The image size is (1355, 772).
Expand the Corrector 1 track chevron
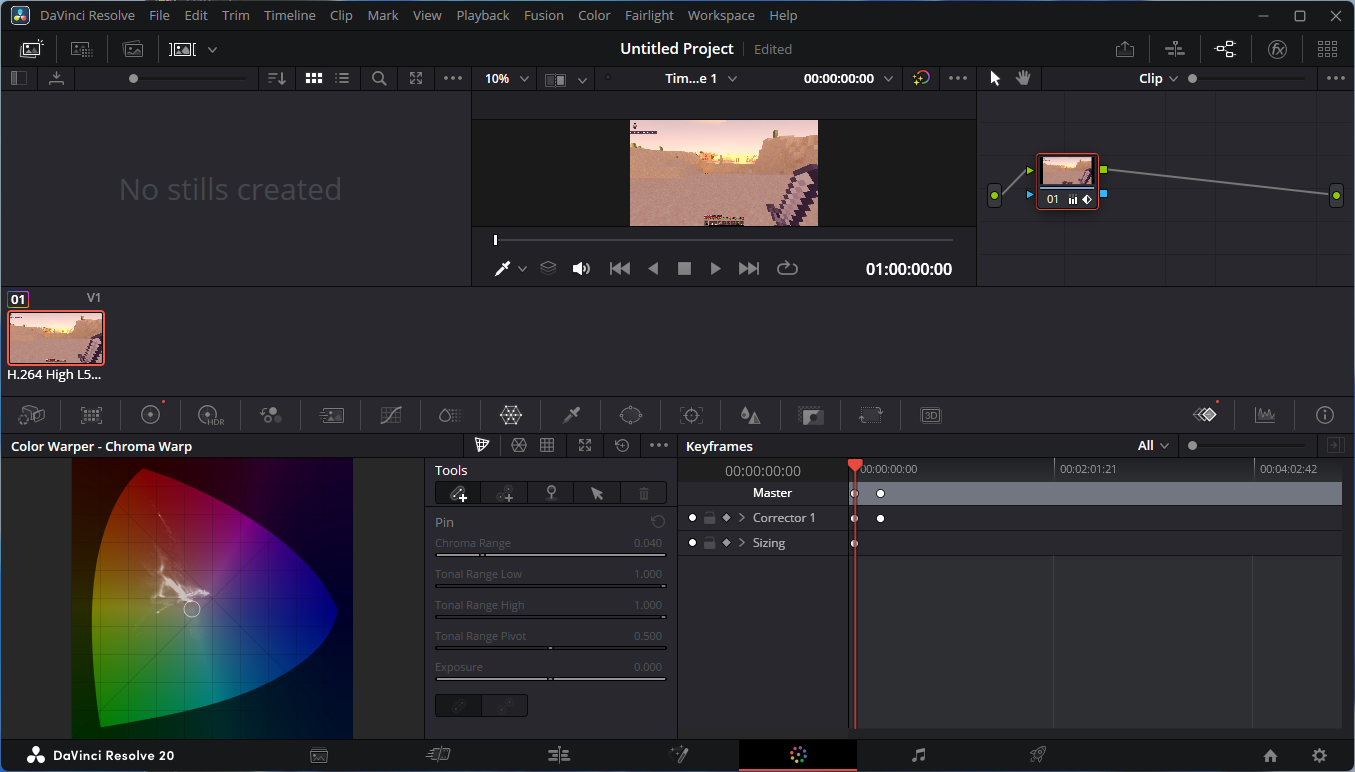(740, 518)
